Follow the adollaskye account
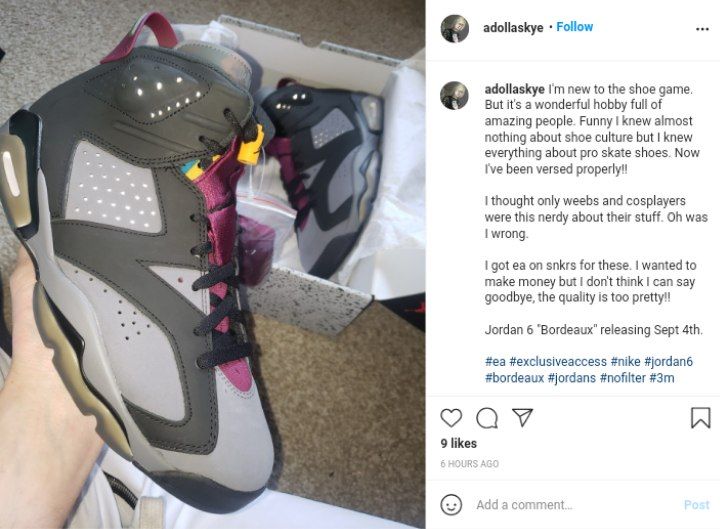This screenshot has height=529, width=720. click(x=574, y=27)
